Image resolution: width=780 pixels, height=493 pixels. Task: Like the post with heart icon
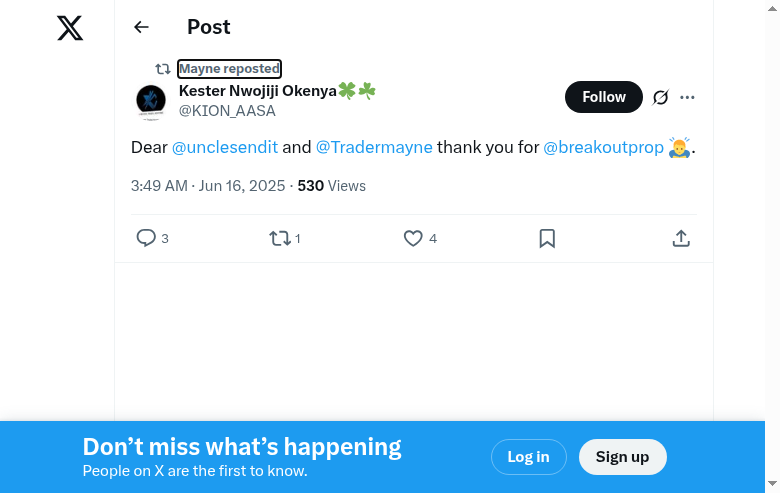(413, 238)
